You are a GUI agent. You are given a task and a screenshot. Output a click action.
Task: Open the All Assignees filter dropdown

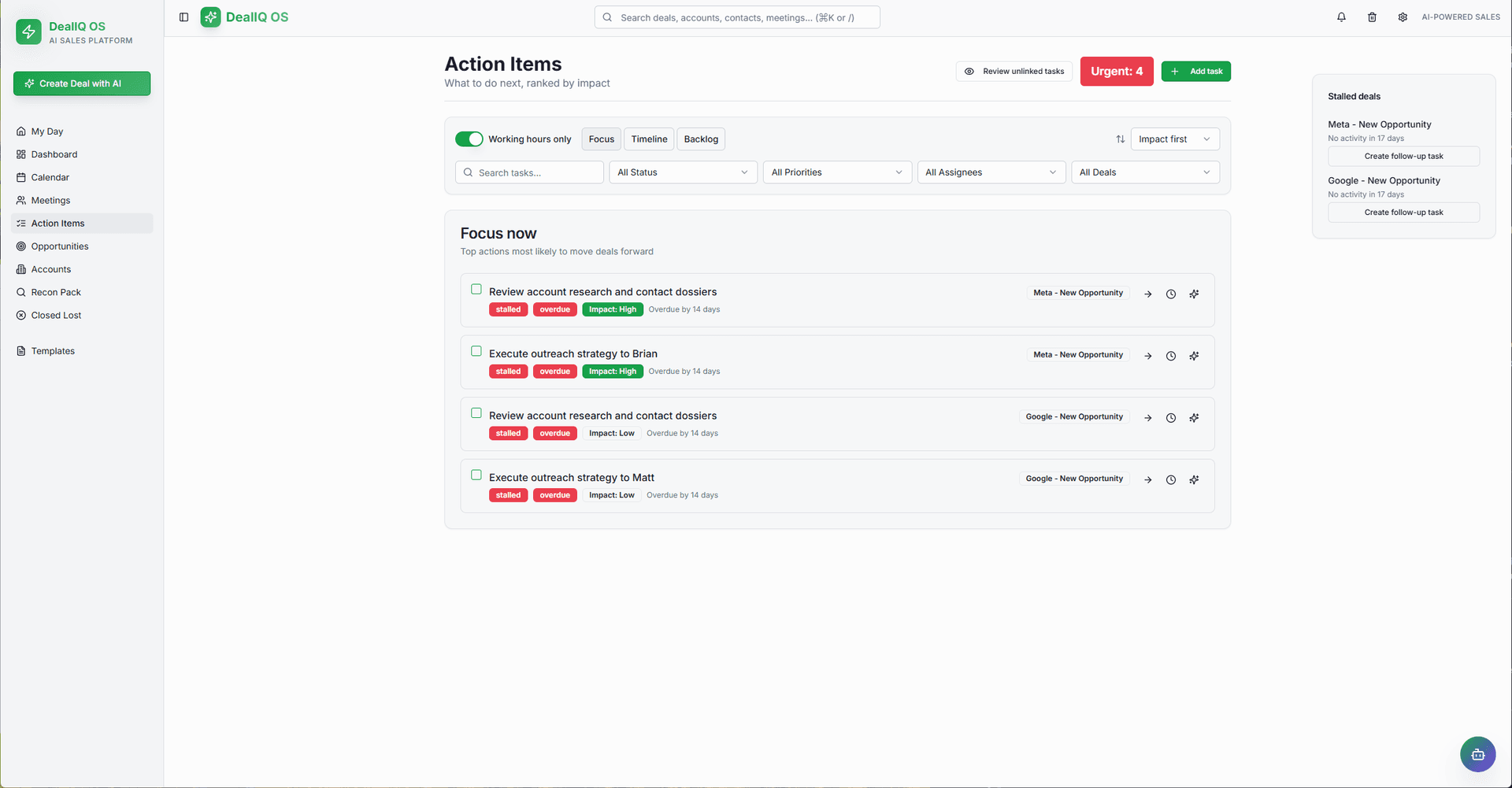991,172
